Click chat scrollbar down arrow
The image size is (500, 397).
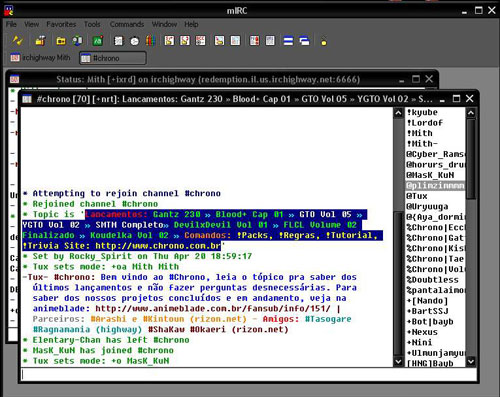[x=398, y=361]
